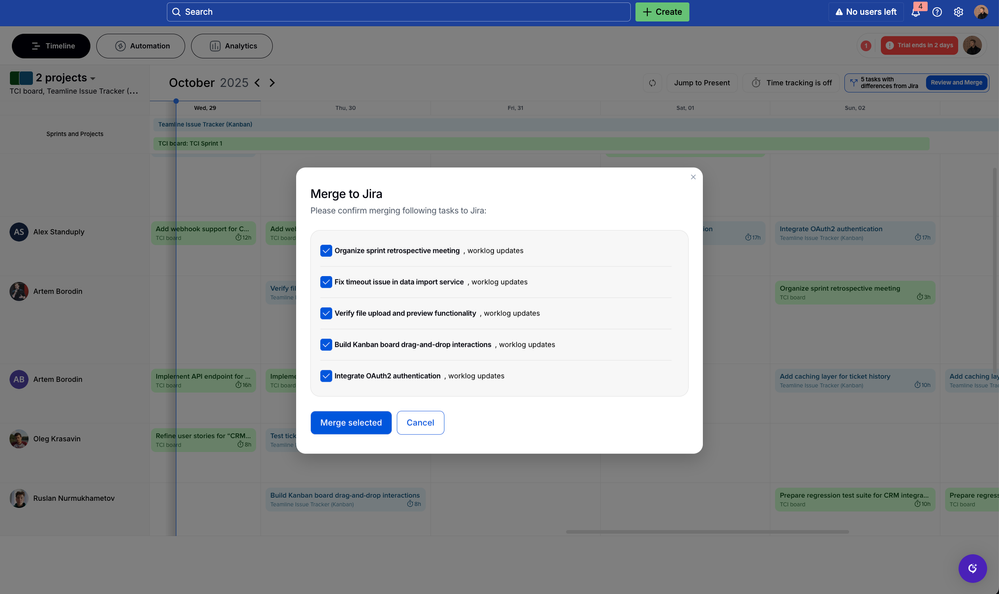The image size is (999, 594).
Task: Expand 2 projects dropdown
Action: coord(66,78)
